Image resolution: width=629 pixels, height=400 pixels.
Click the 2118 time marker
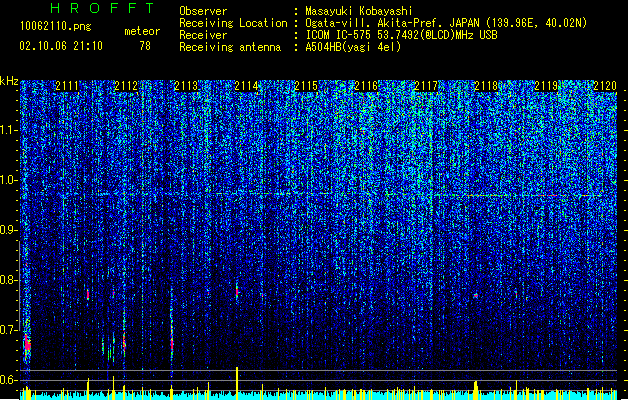point(486,86)
